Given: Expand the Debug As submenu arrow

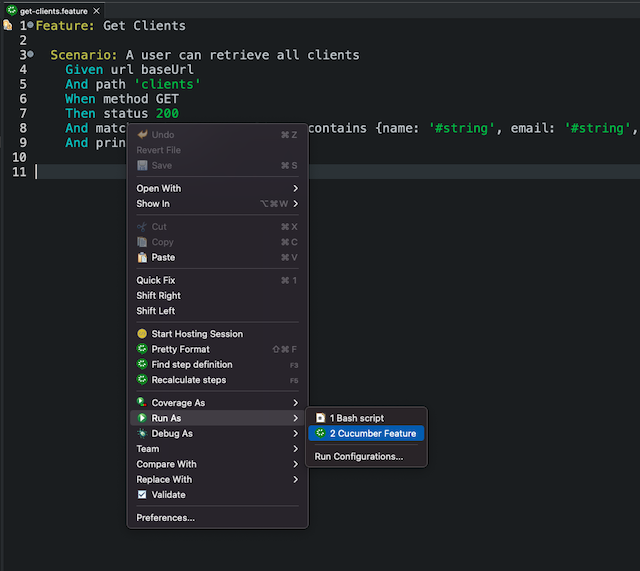Looking at the screenshot, I should pyautogui.click(x=296, y=433).
